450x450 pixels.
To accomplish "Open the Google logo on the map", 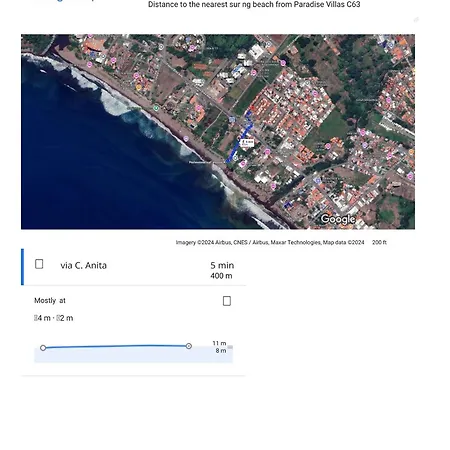I will pos(338,219).
